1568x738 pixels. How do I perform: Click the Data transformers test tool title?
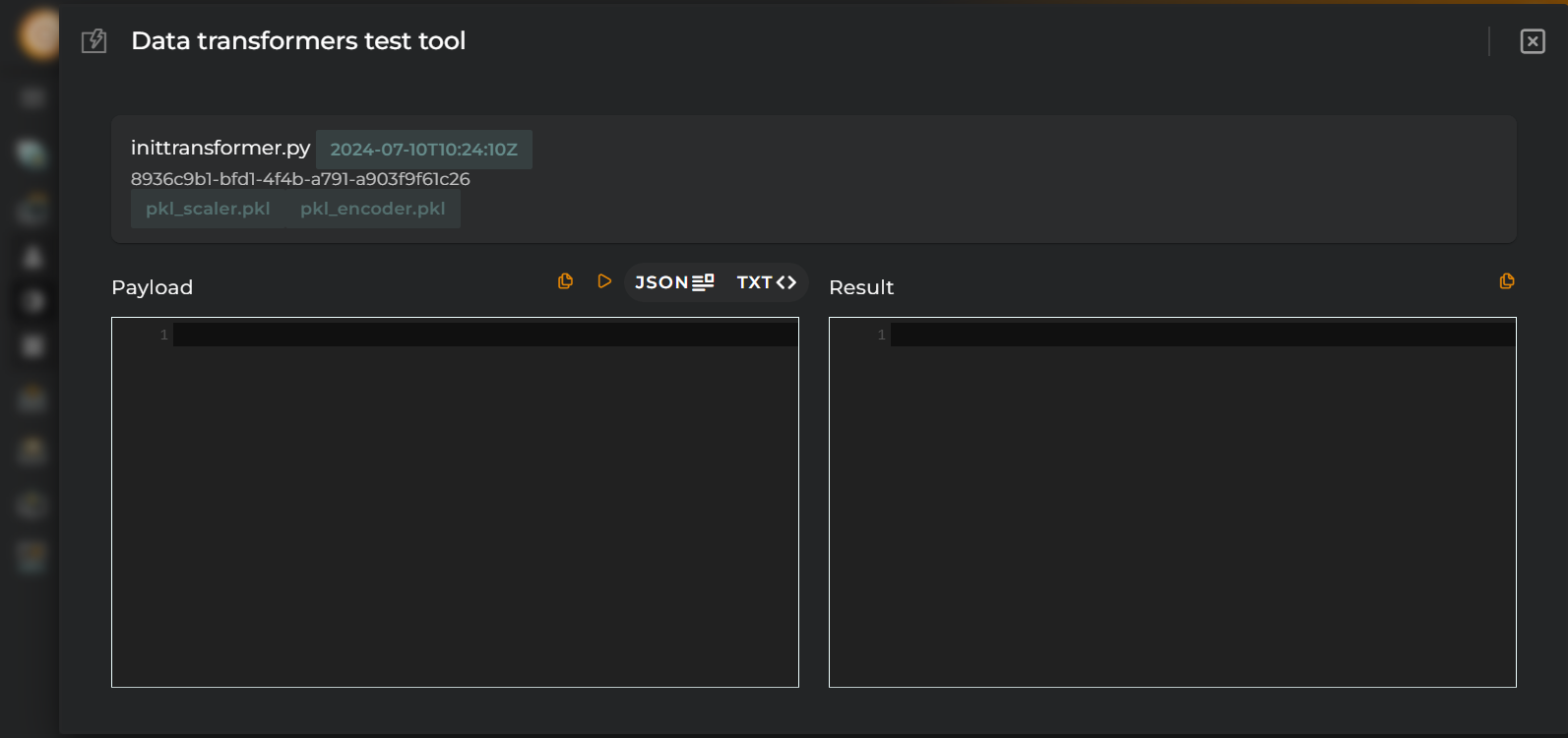[x=298, y=41]
